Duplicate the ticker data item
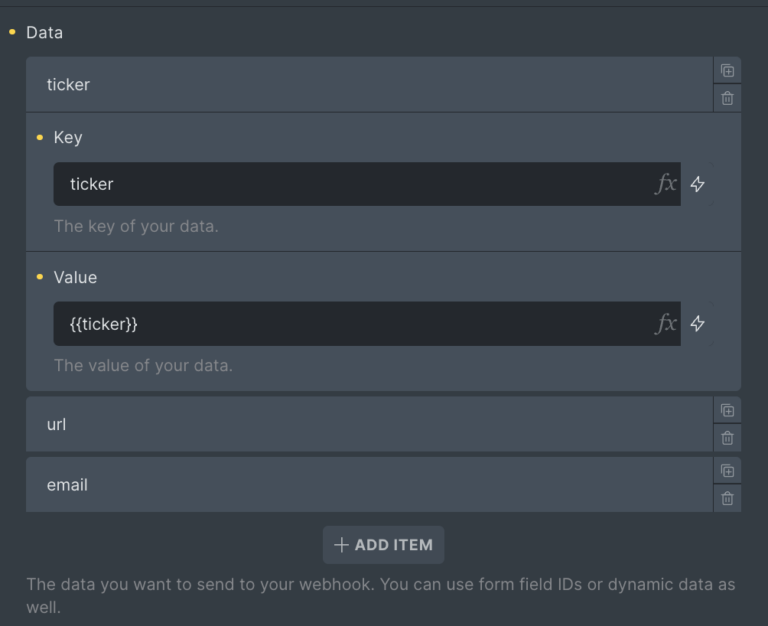Screen dimensions: 768x626 tap(727, 70)
